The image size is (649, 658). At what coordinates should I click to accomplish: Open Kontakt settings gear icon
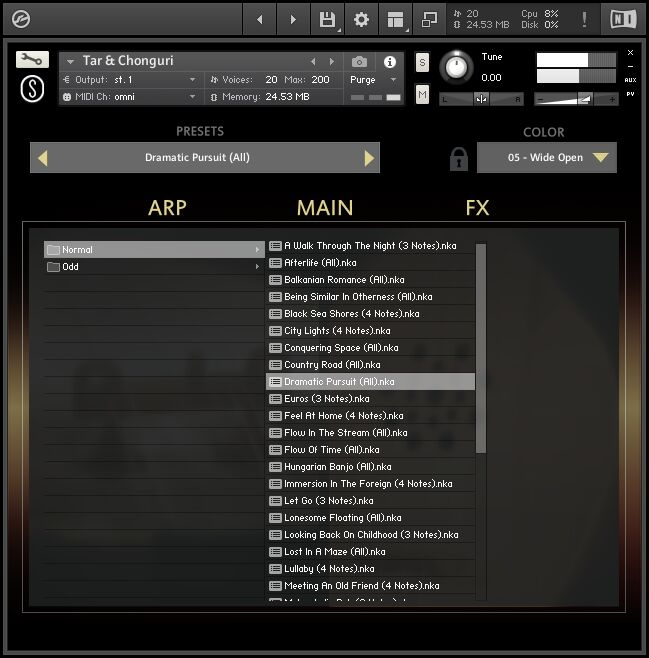[361, 19]
